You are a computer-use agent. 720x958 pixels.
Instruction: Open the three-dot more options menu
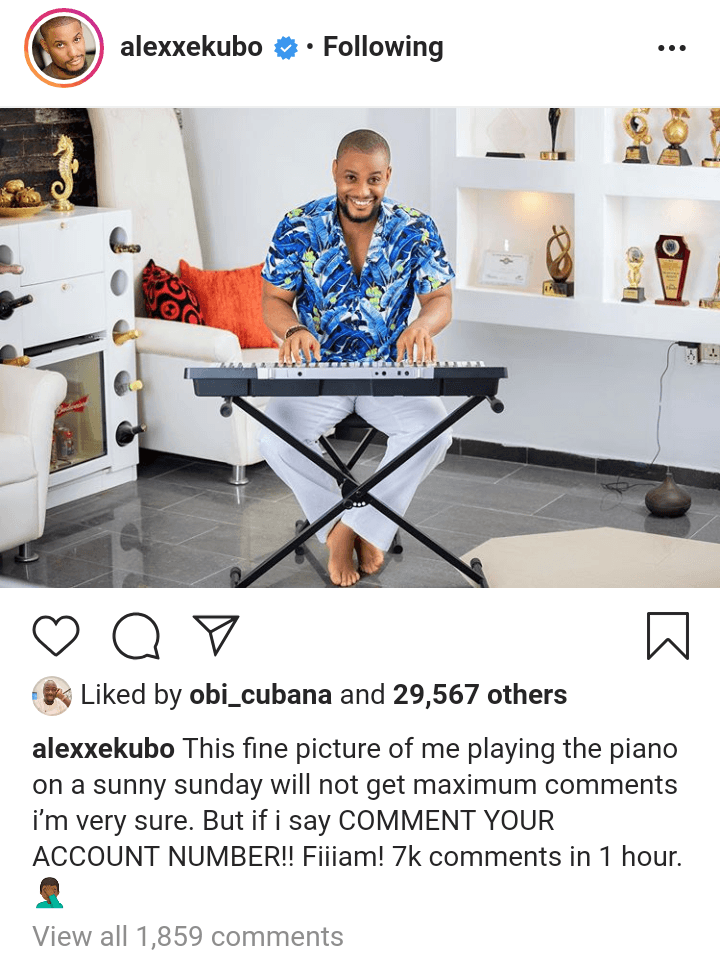coord(672,48)
